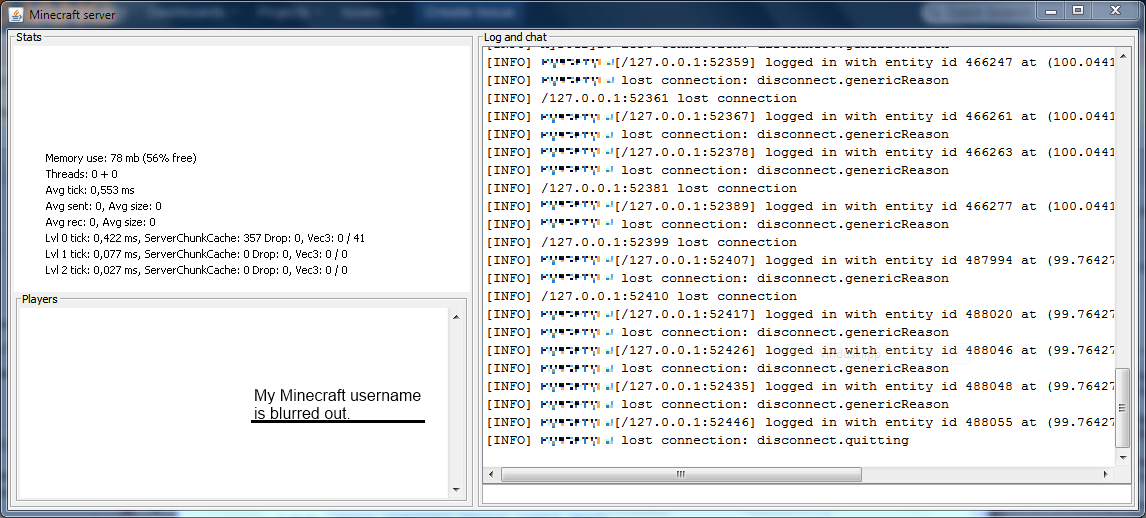This screenshot has height=518, width=1146.
Task: Click the 'Memory use: 78 mb (56% free)' line
Action: click(x=121, y=158)
